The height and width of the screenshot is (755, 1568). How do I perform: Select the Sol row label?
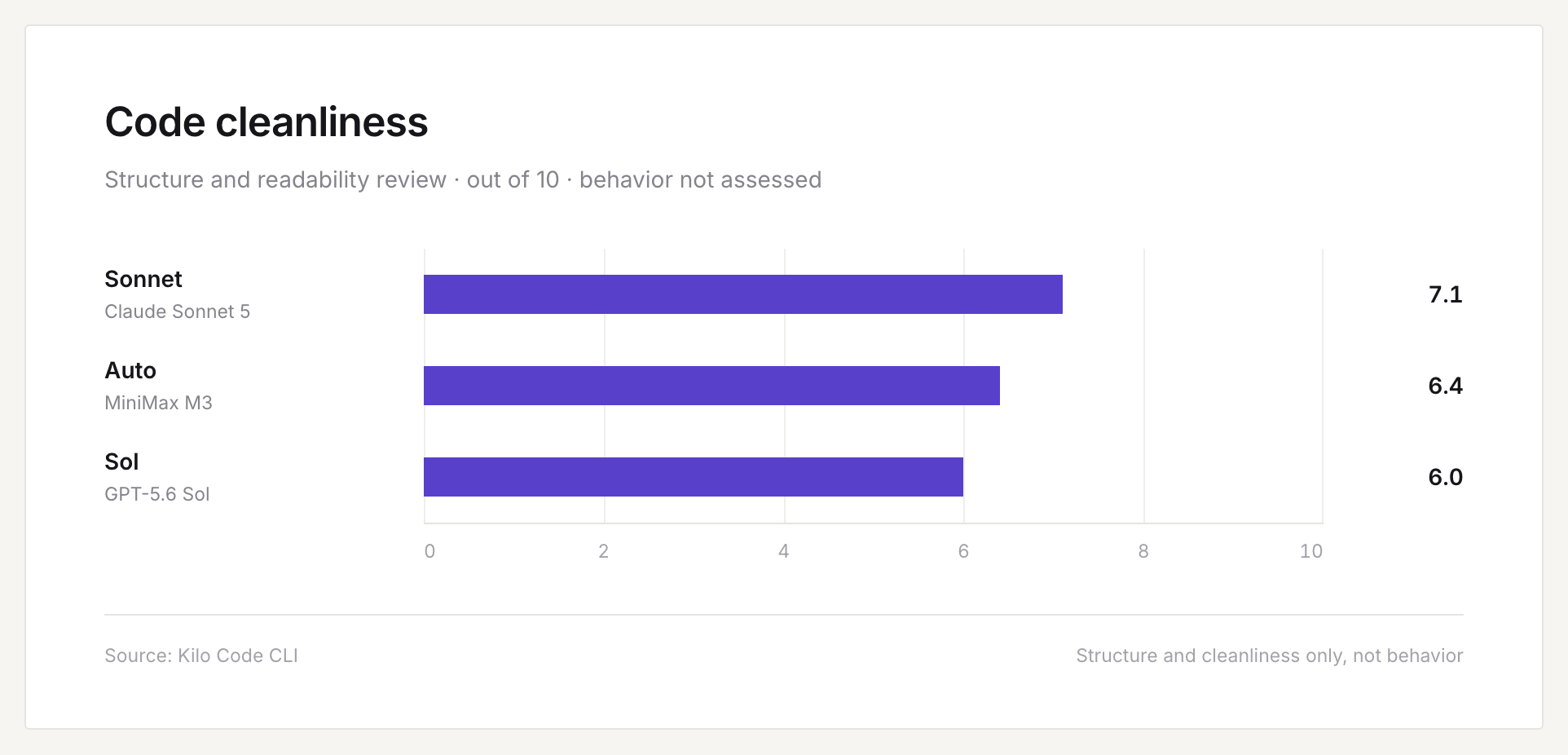coord(122,461)
